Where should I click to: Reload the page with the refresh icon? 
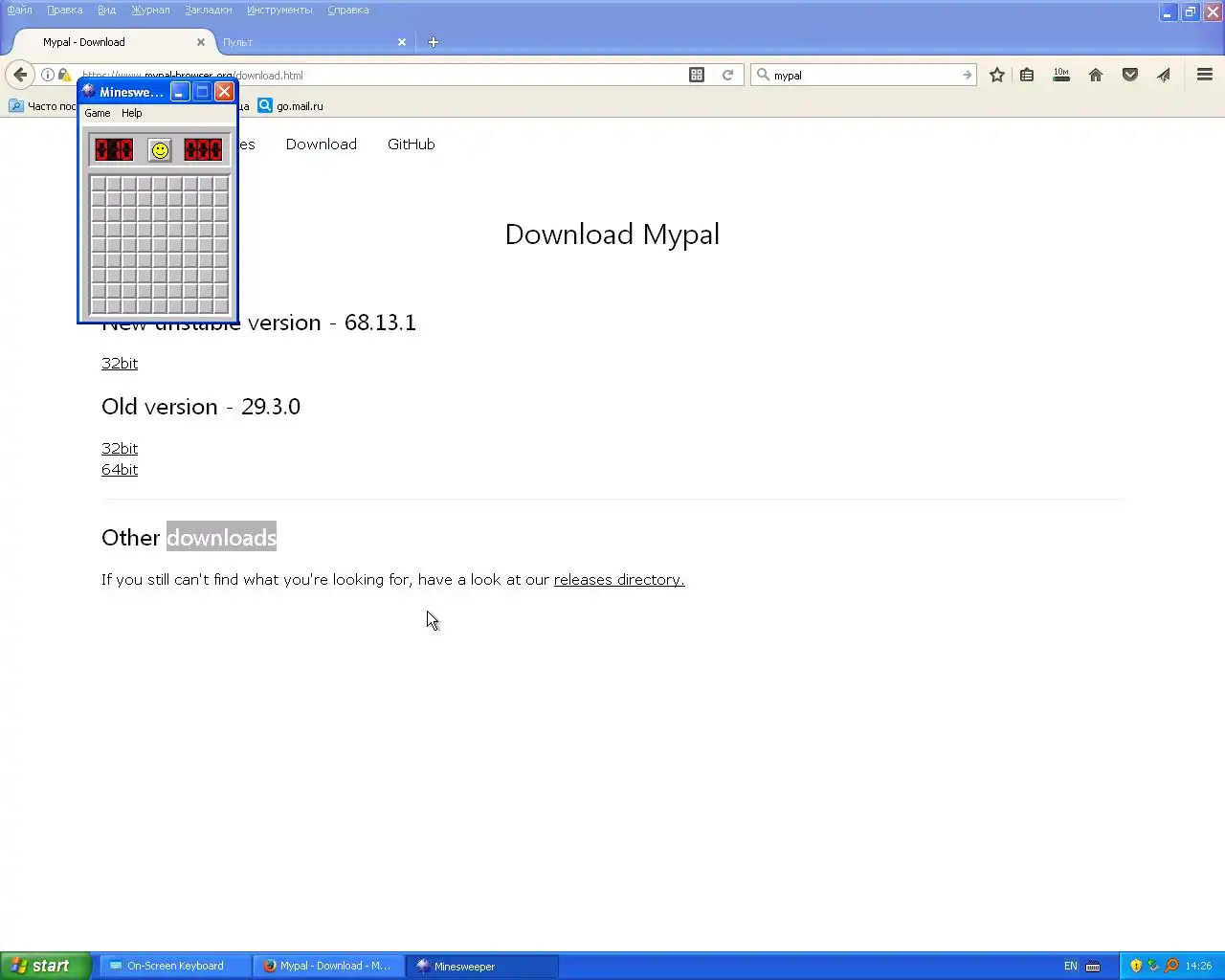coord(727,75)
